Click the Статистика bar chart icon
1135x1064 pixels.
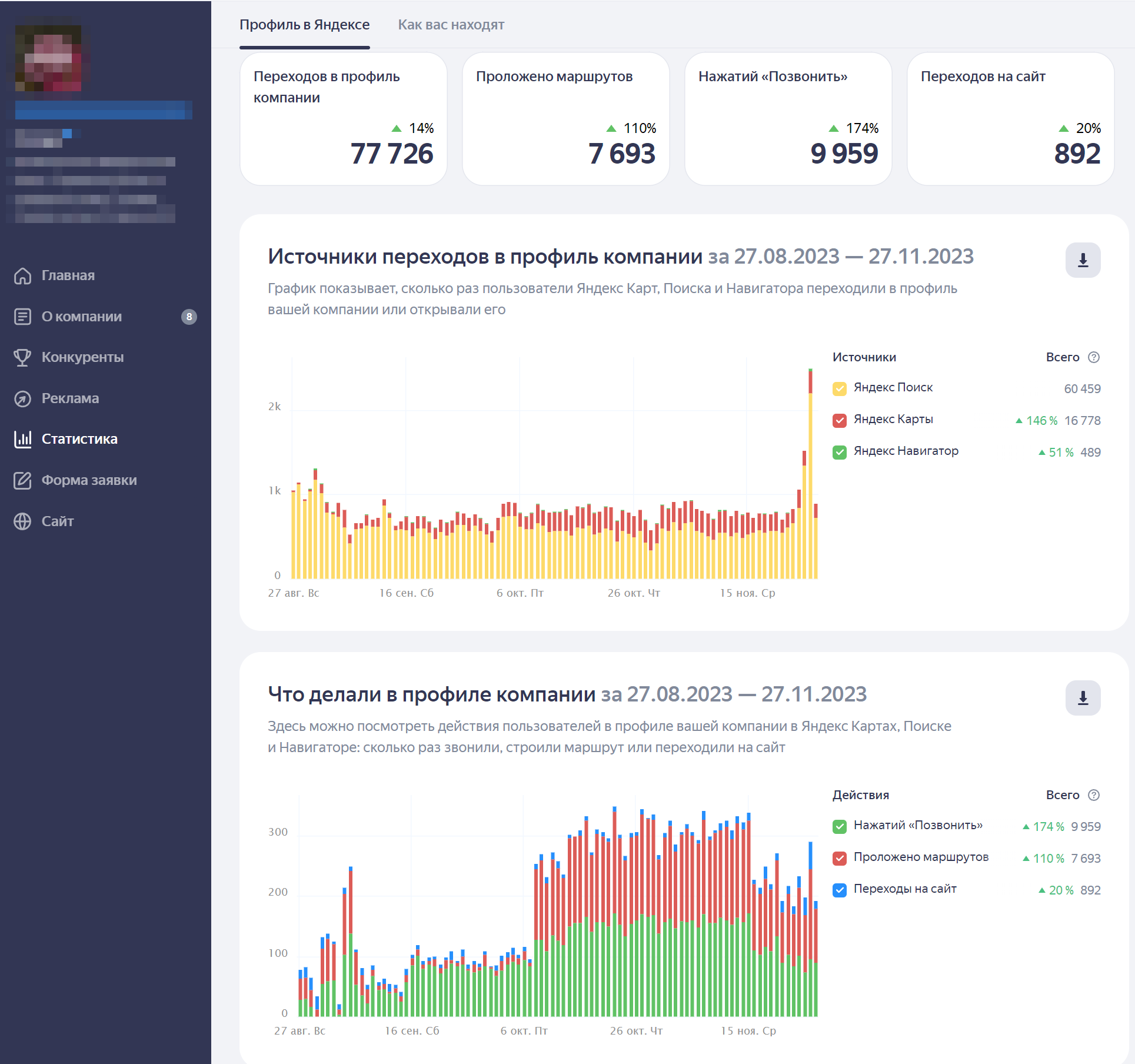pos(22,439)
